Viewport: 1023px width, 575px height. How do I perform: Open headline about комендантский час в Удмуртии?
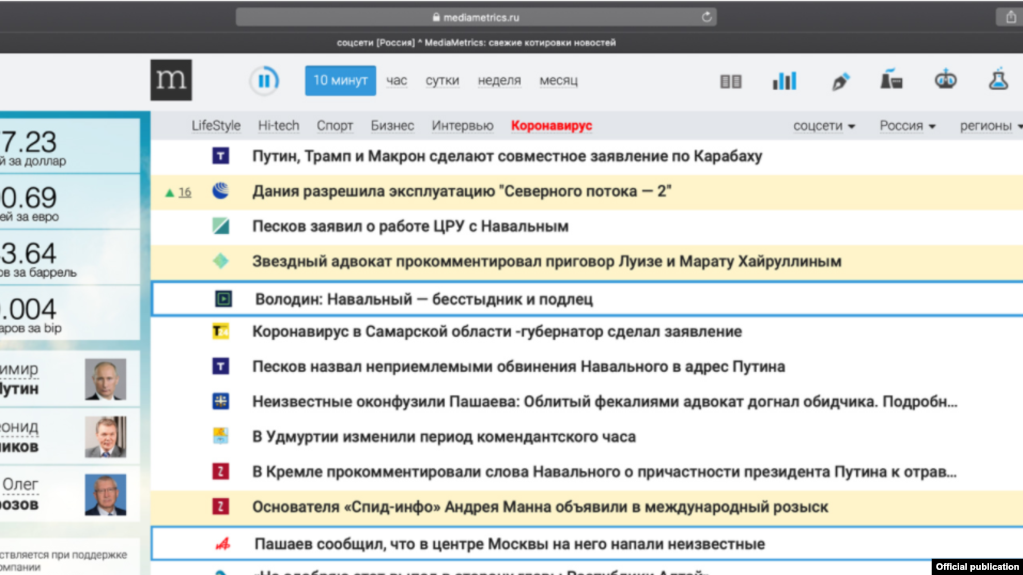444,437
